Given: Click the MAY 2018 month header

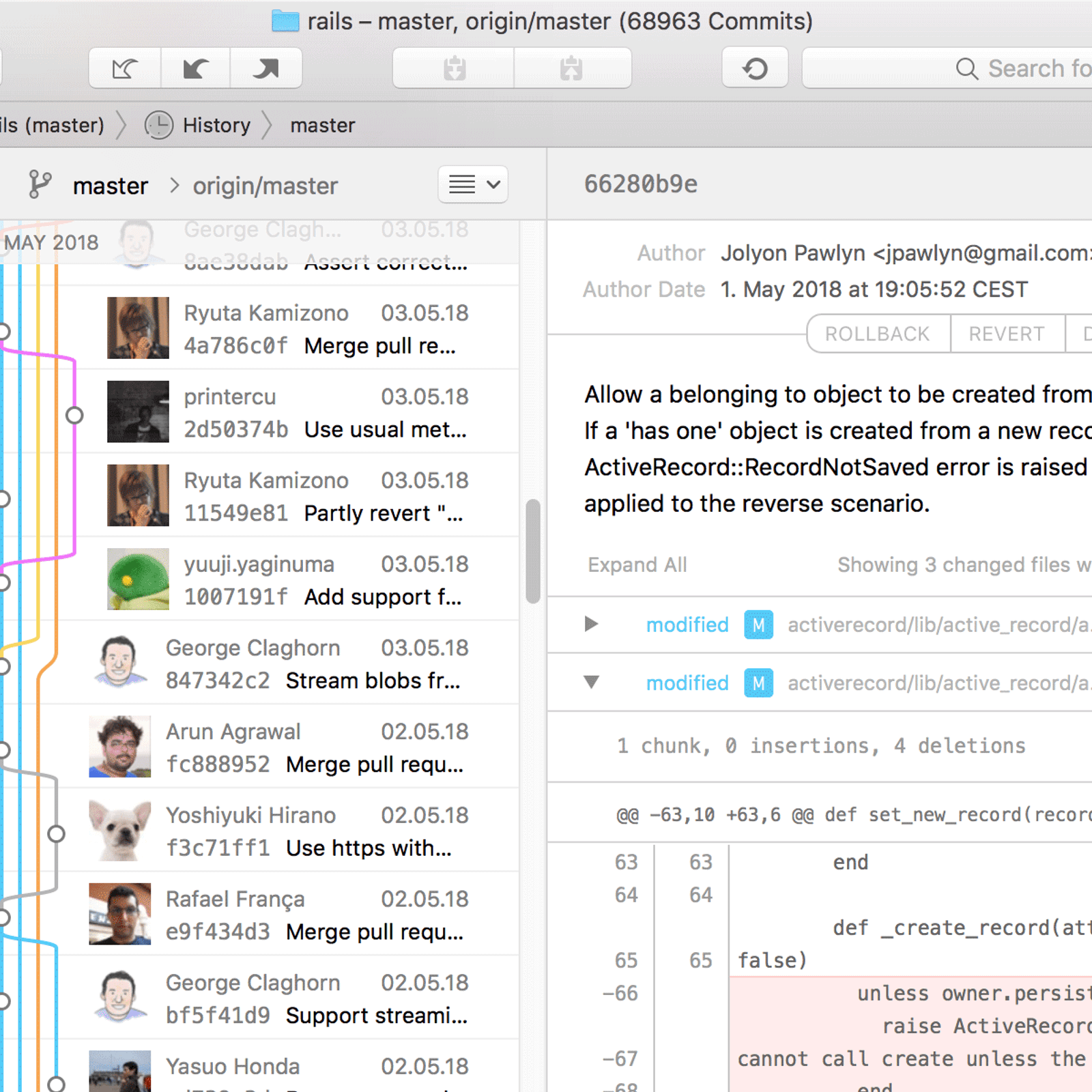Looking at the screenshot, I should pyautogui.click(x=52, y=242).
